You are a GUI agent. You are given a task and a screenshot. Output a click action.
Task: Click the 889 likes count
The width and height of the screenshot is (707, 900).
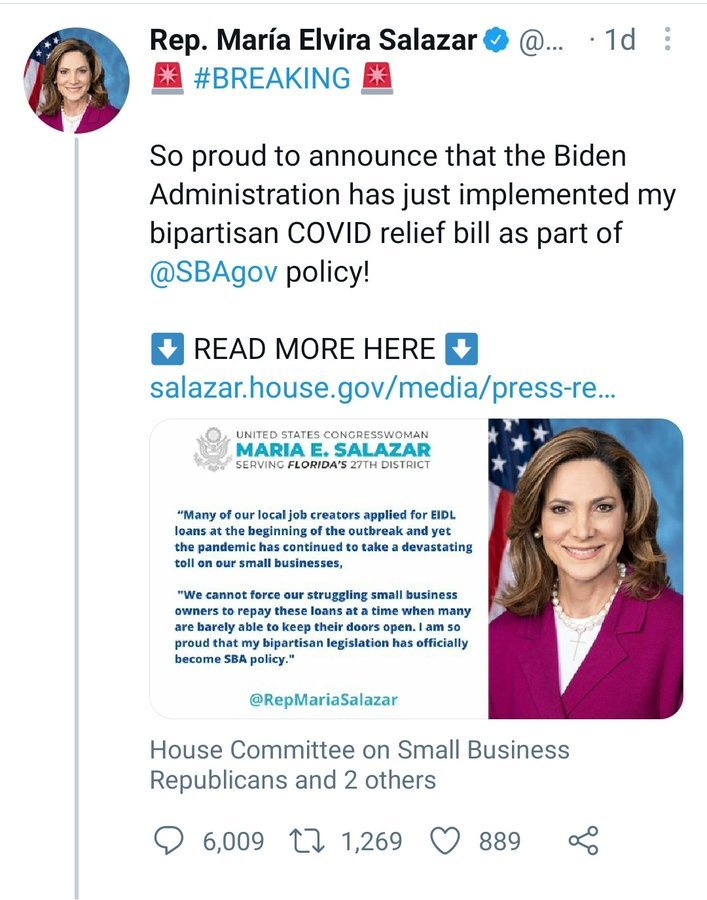coord(499,841)
